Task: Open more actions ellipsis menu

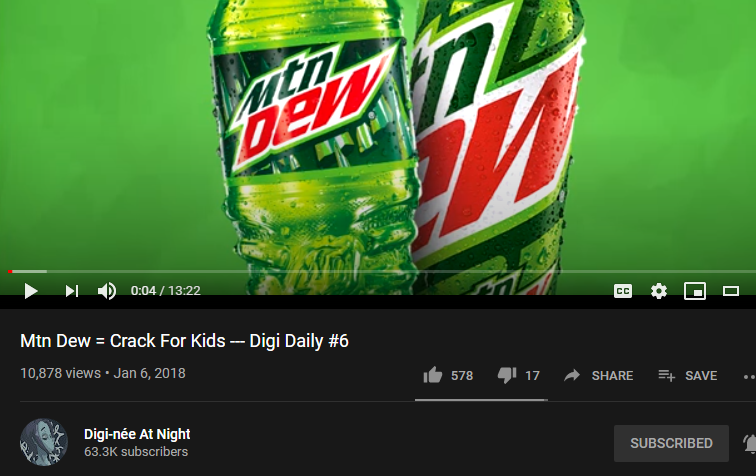Action: [749, 376]
